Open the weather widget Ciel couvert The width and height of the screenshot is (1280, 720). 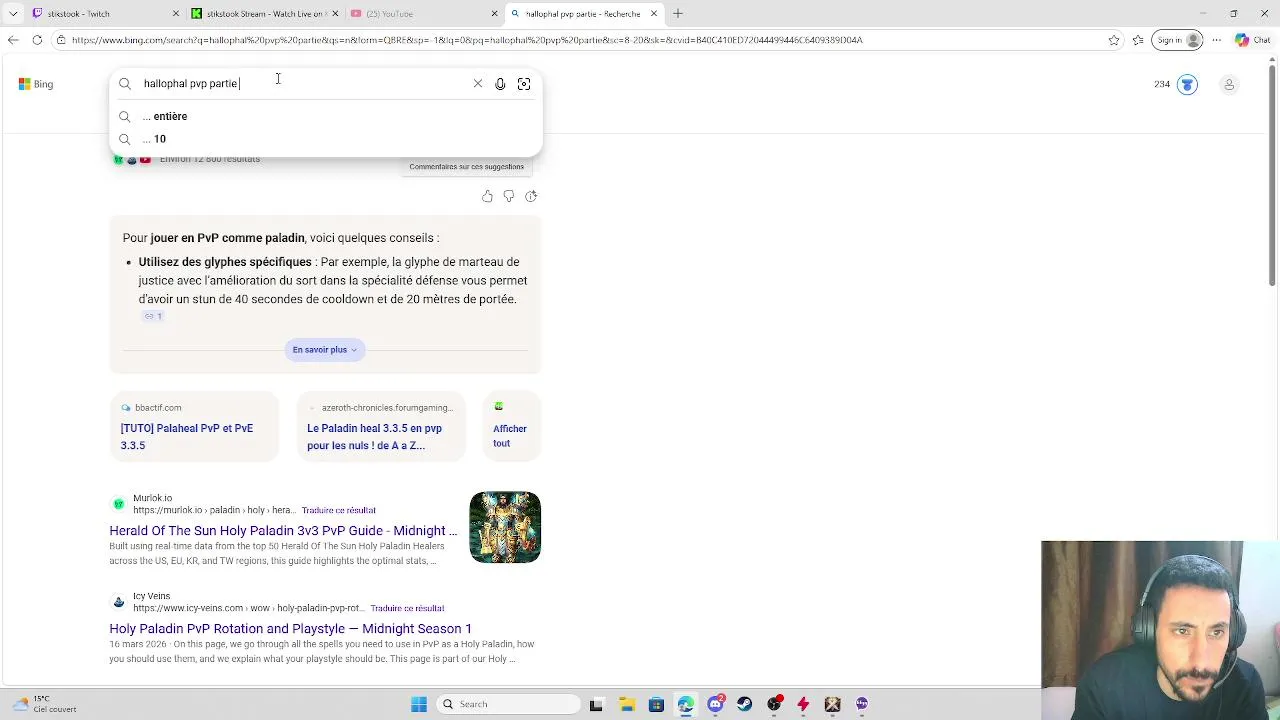click(47, 704)
